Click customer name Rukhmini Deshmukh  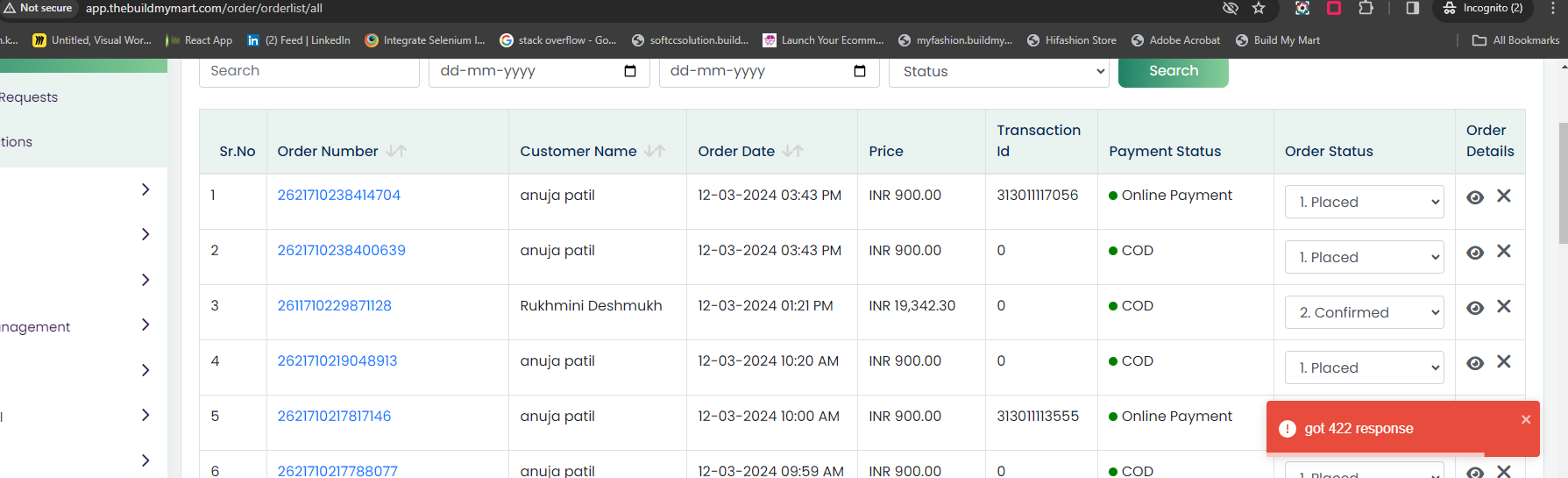(591, 305)
